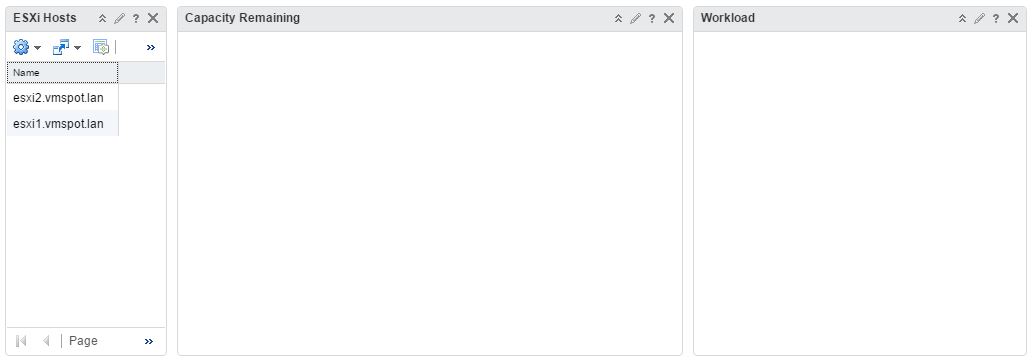Open help for the Capacity Remaining widget
This screenshot has width=1034, height=361.
click(652, 18)
